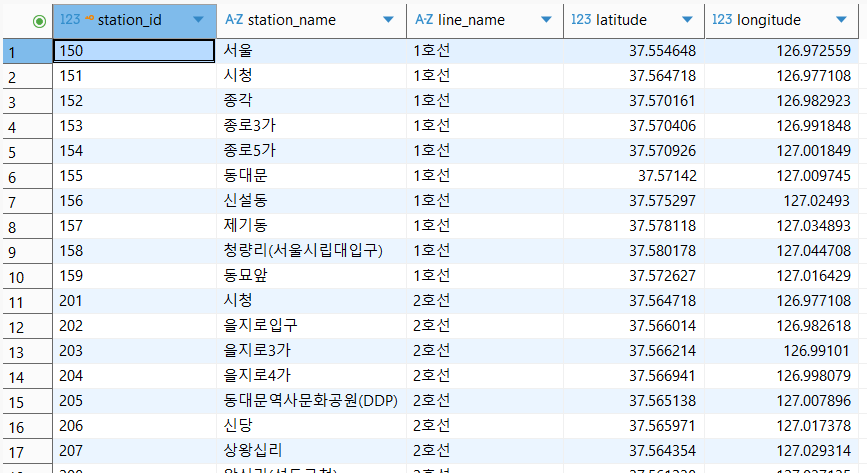Select the longitude value 127.029314
Image resolution: width=867 pixels, height=473 pixels.
782,451
